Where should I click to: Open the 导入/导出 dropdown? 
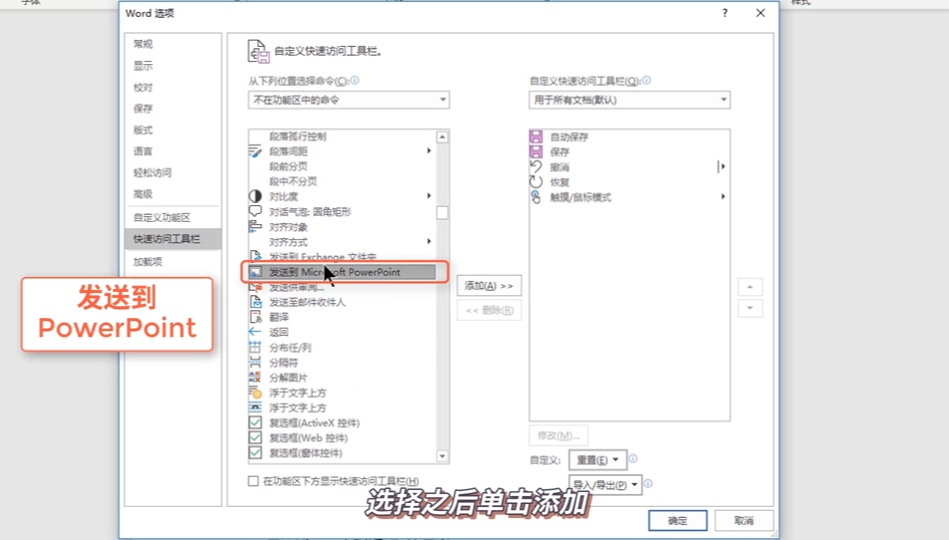tap(605, 485)
